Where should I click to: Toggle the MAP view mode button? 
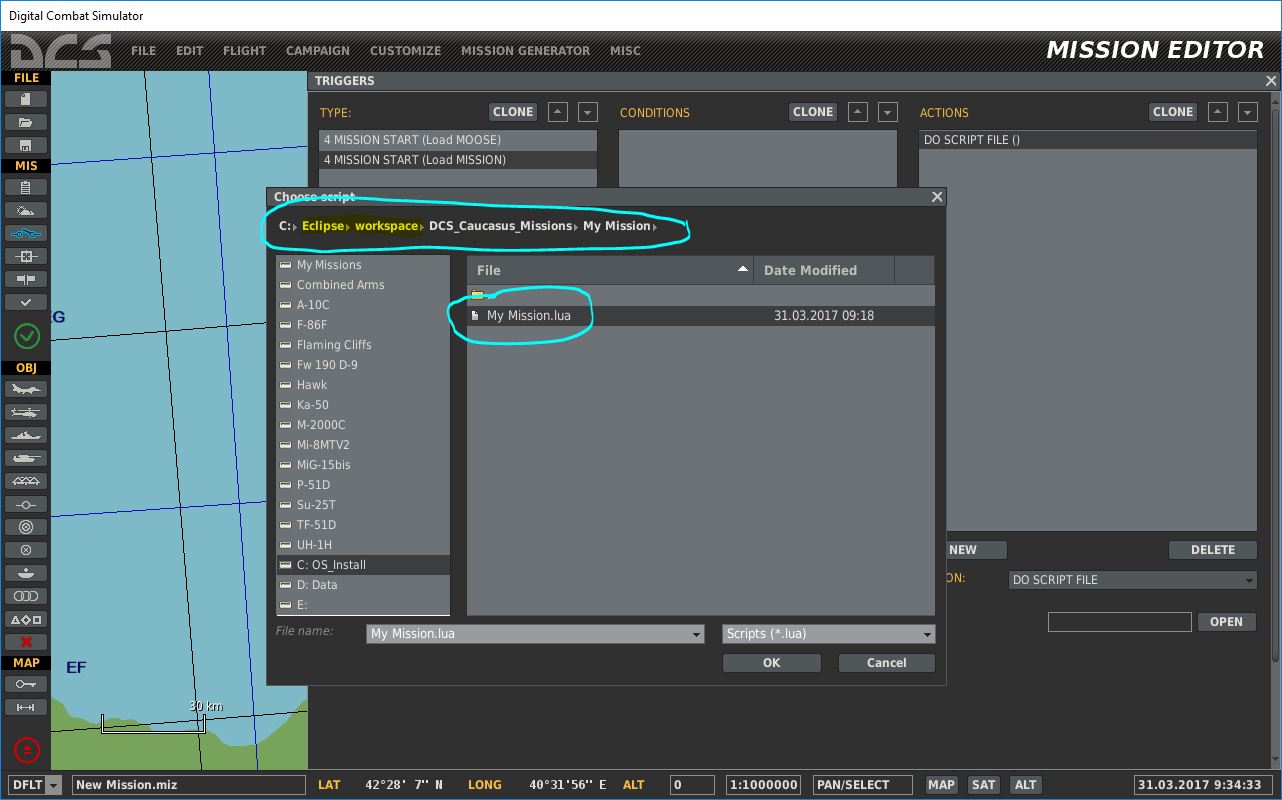coord(941,785)
